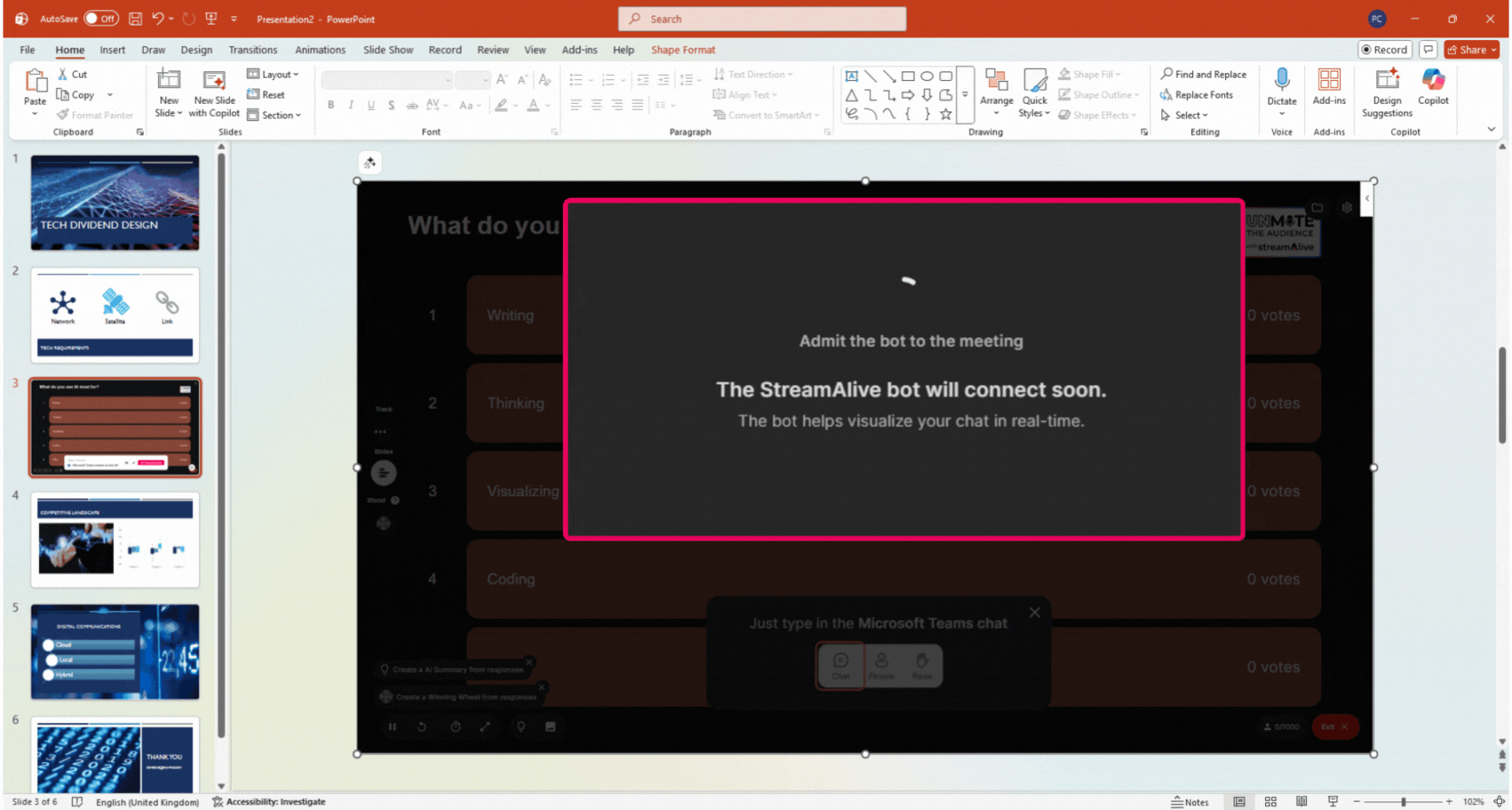
Task: Select the oval shape in gallery
Action: pyautogui.click(x=927, y=76)
